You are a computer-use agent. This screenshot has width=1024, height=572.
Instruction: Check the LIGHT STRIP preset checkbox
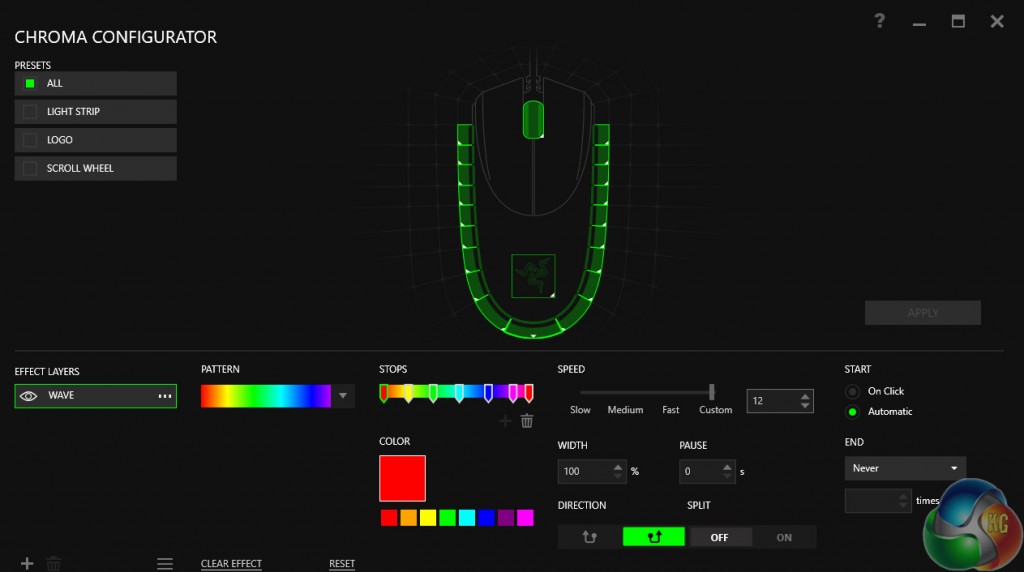click(30, 112)
